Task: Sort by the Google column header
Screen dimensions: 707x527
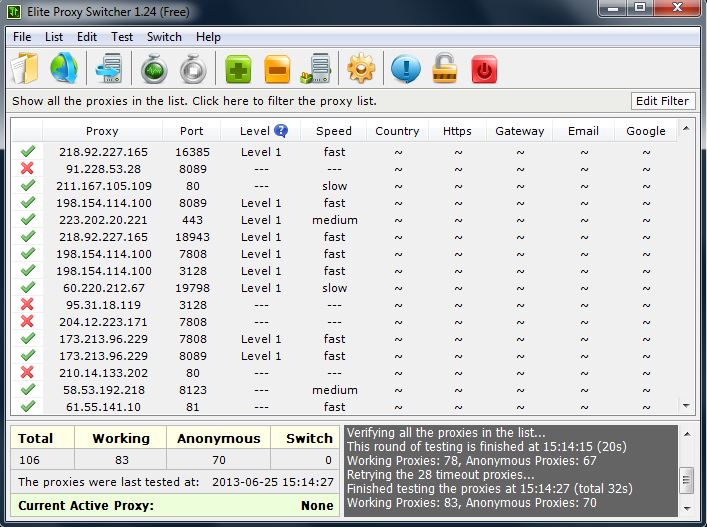Action: (646, 131)
